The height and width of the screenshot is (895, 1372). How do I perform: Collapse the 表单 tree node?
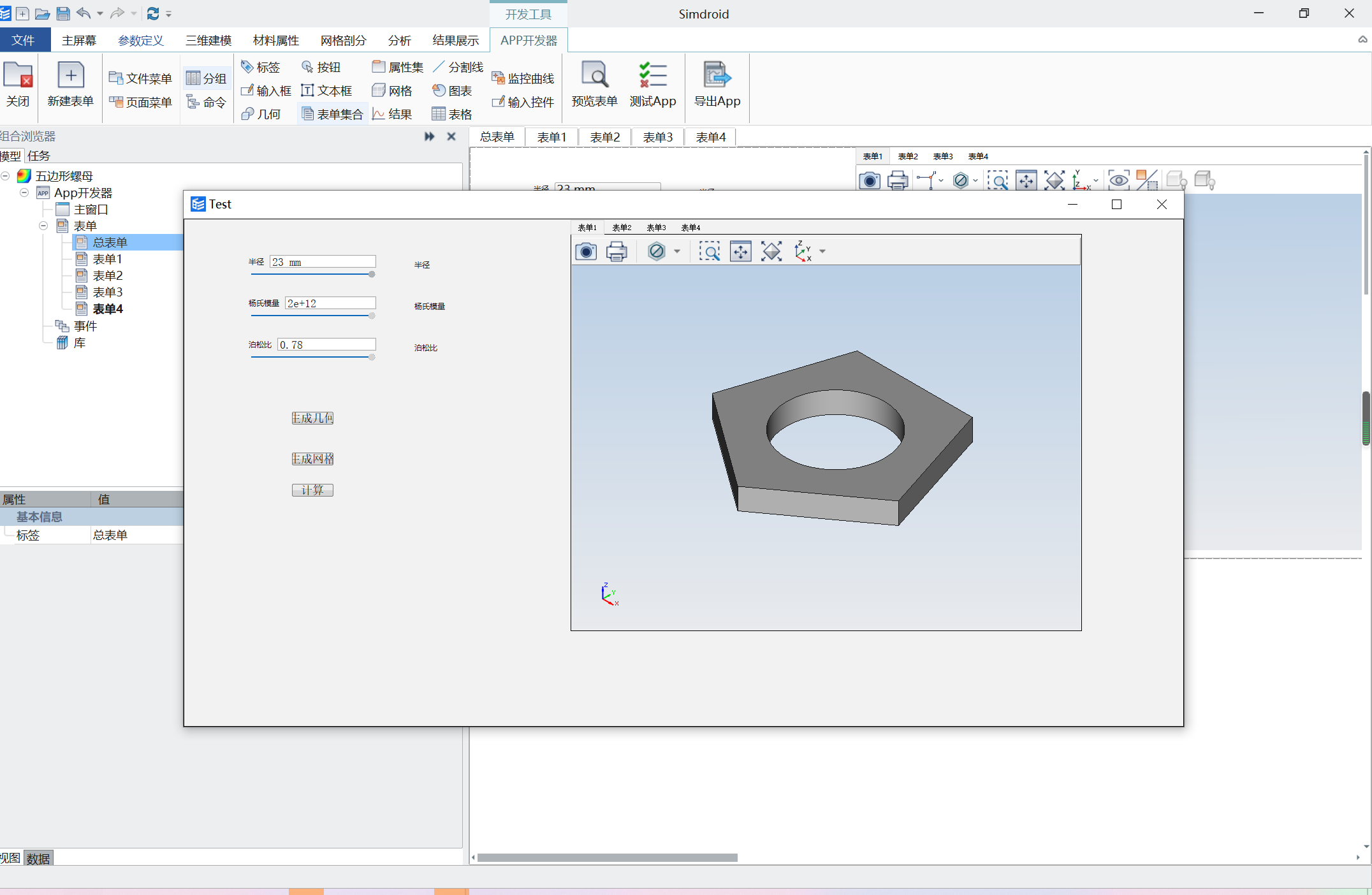pyautogui.click(x=43, y=226)
